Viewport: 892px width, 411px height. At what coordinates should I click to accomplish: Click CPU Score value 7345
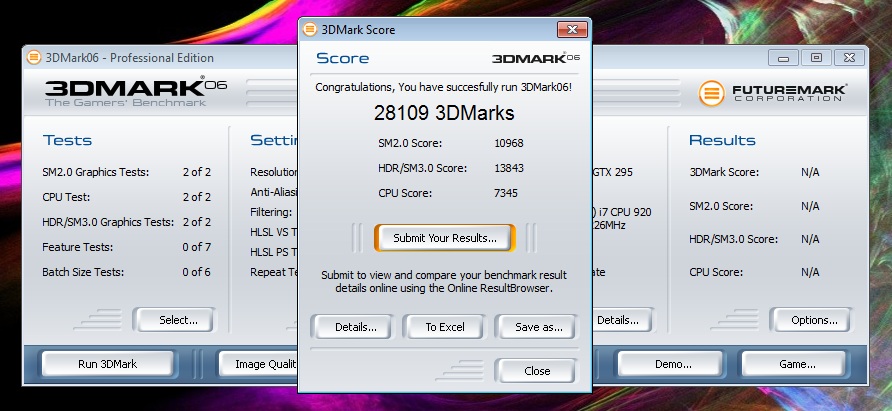(506, 193)
